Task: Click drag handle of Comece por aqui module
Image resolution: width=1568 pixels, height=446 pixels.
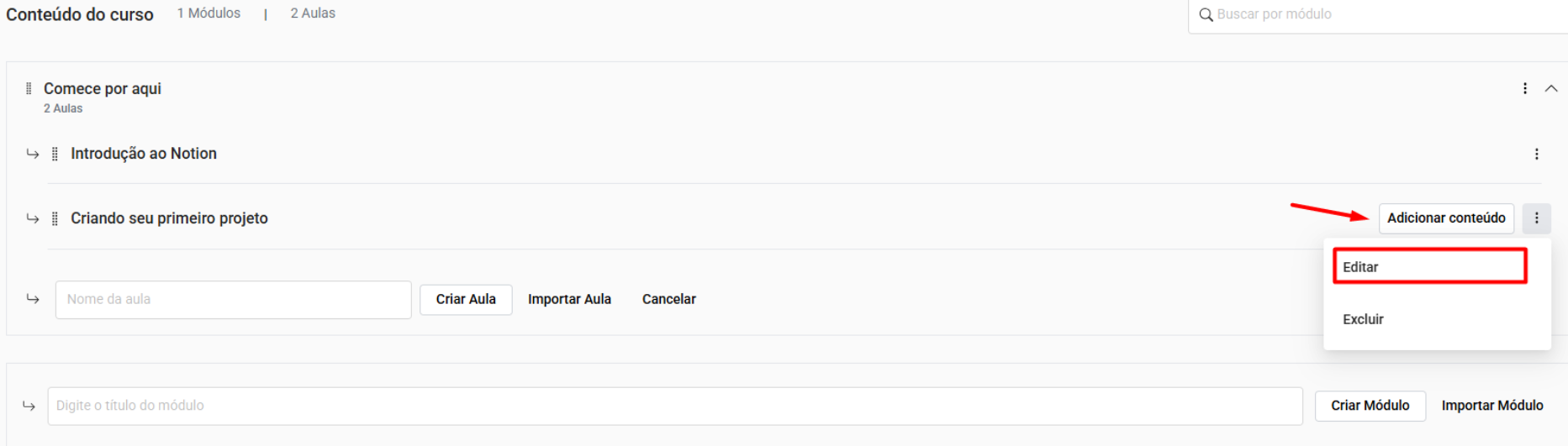Action: click(x=29, y=88)
